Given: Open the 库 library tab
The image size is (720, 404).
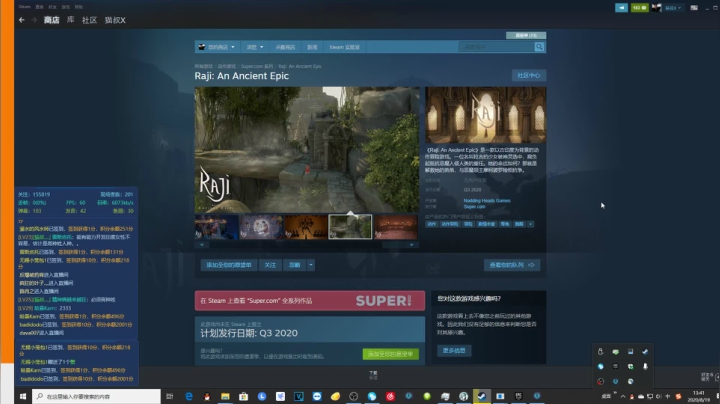Looking at the screenshot, I should pyautogui.click(x=70, y=20).
